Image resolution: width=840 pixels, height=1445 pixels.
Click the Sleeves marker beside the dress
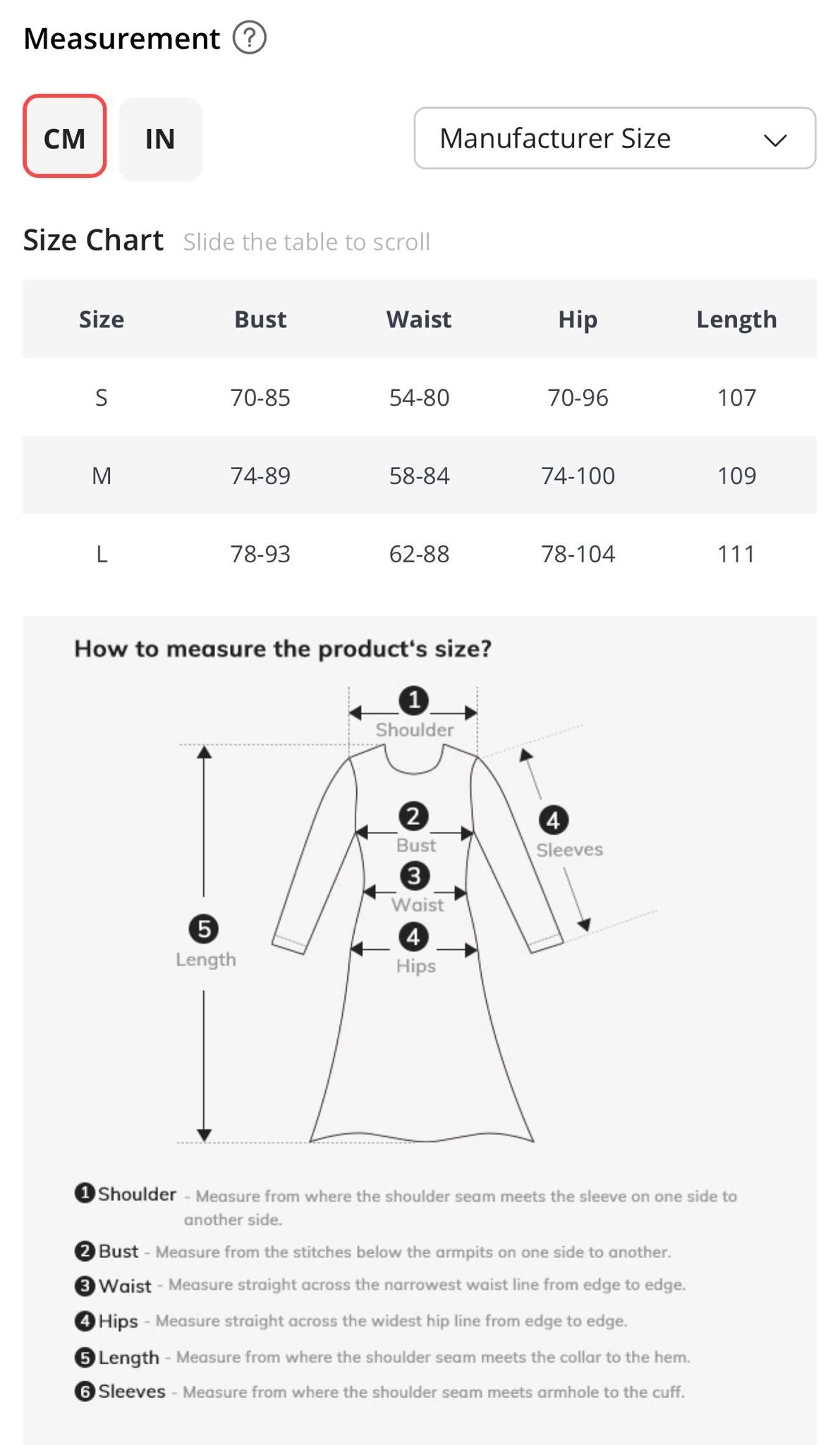tap(554, 820)
